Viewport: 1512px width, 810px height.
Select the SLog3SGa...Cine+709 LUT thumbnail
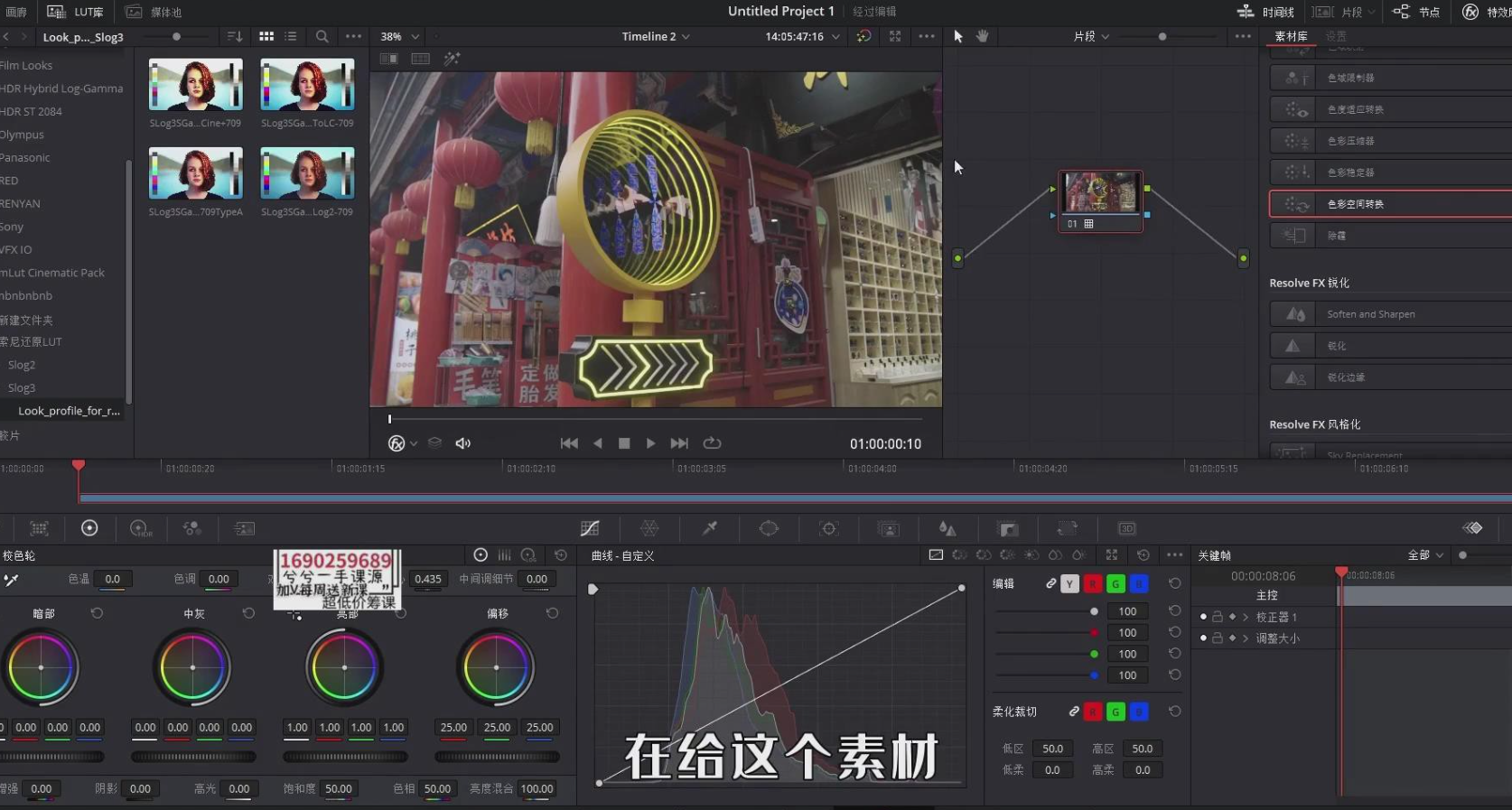click(x=195, y=85)
